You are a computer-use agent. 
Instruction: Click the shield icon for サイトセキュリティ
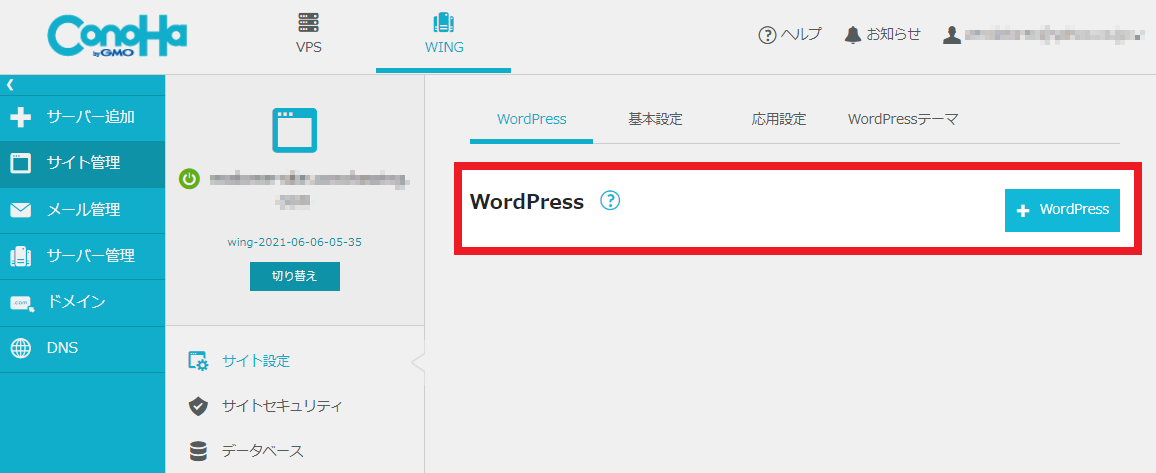click(x=198, y=406)
